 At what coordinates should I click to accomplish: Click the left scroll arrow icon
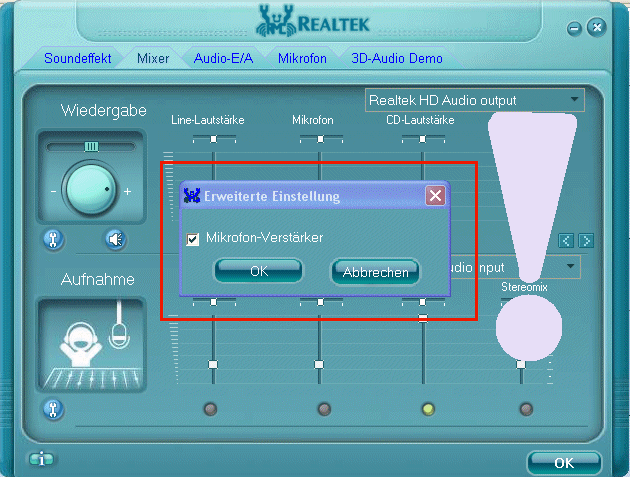[566, 240]
